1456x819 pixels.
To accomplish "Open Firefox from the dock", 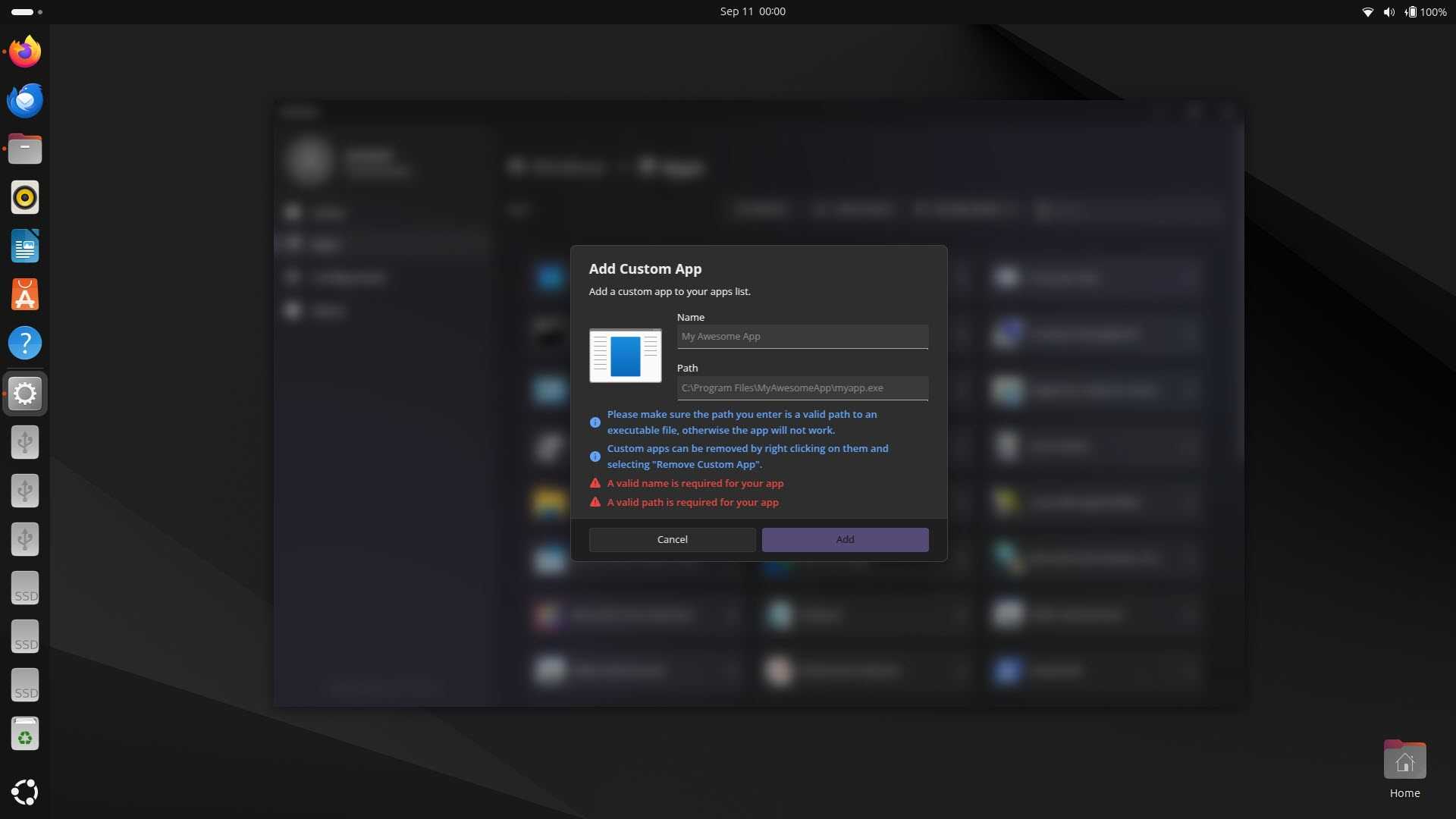I will (x=25, y=52).
